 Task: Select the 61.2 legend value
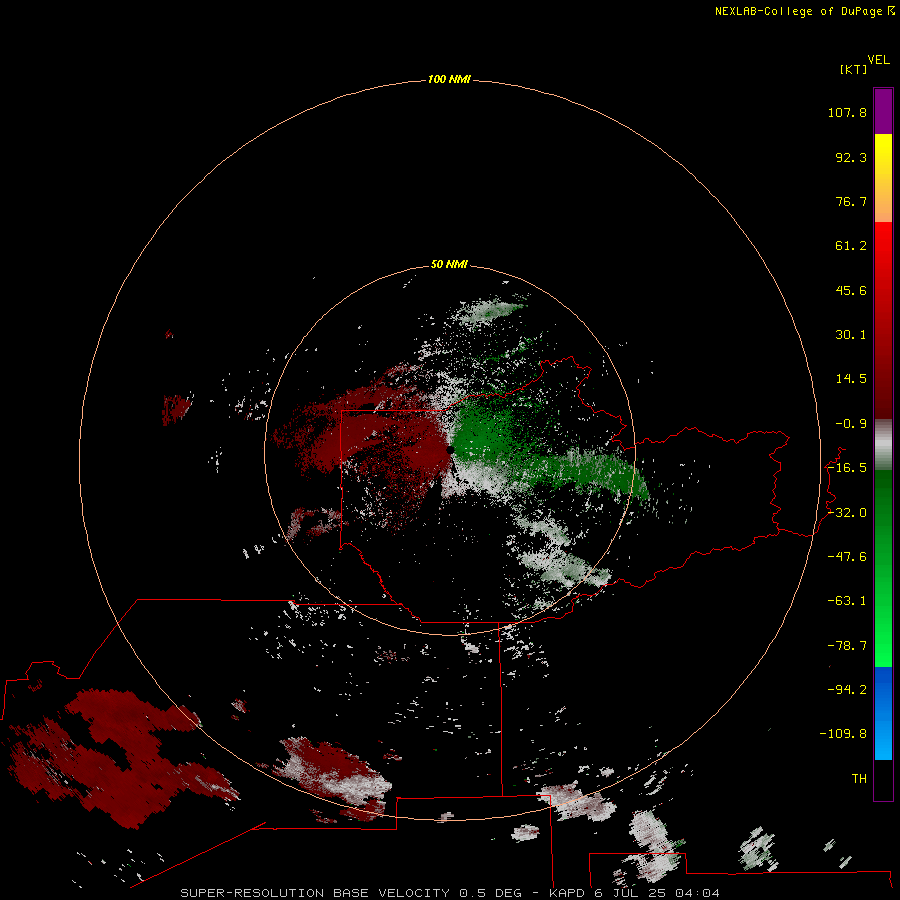851,246
